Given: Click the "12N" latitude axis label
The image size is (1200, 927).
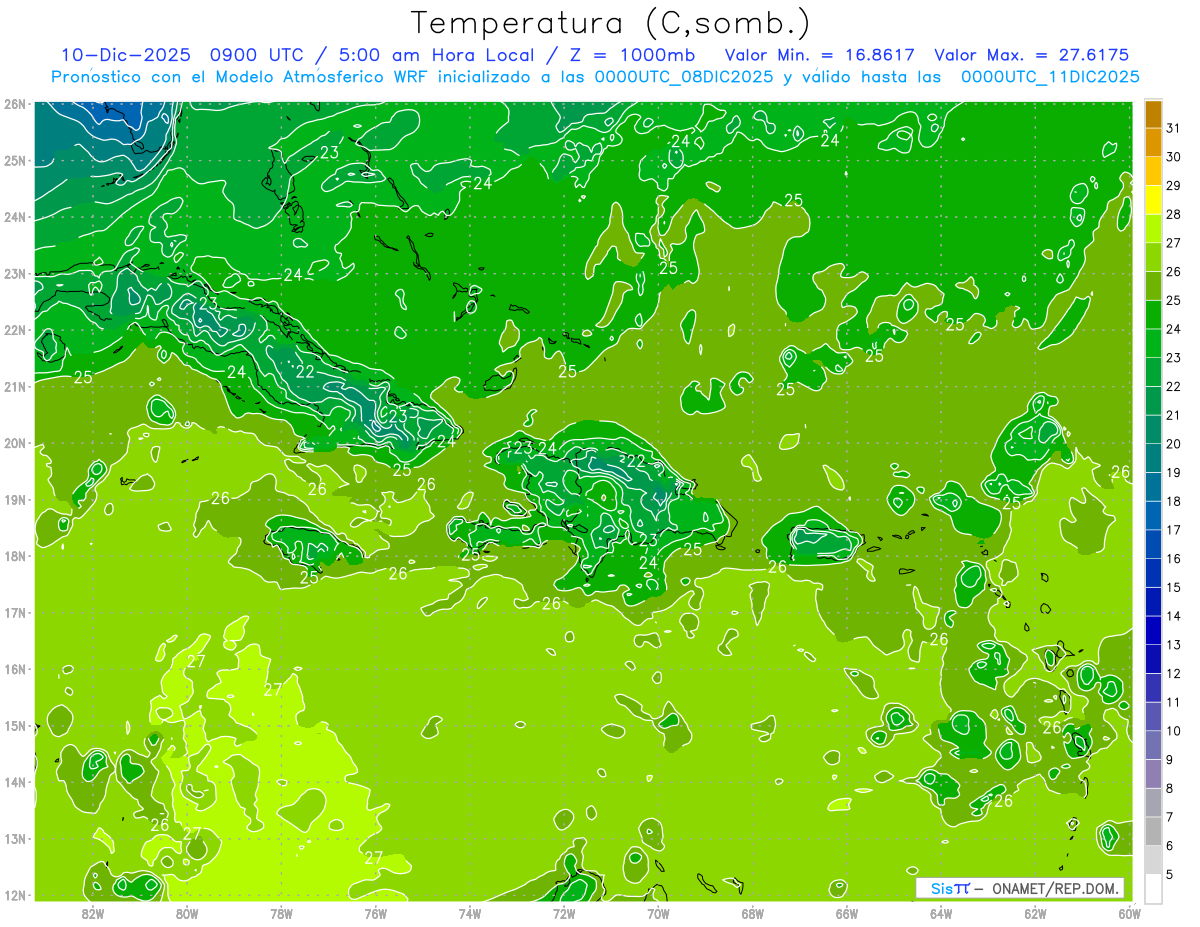Looking at the screenshot, I should coord(14,895).
